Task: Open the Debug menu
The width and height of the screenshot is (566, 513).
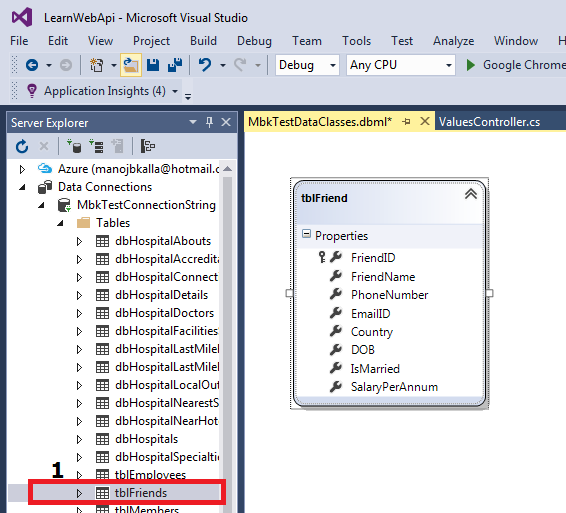Action: coord(254,41)
